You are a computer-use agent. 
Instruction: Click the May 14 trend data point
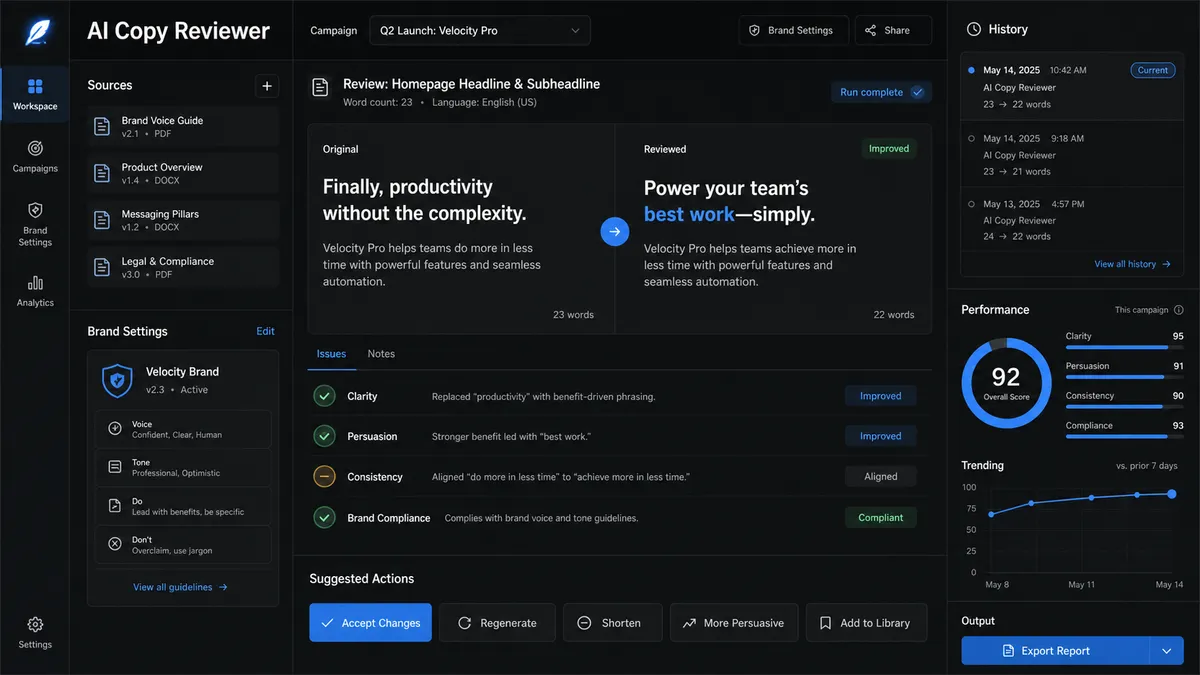click(x=1172, y=493)
